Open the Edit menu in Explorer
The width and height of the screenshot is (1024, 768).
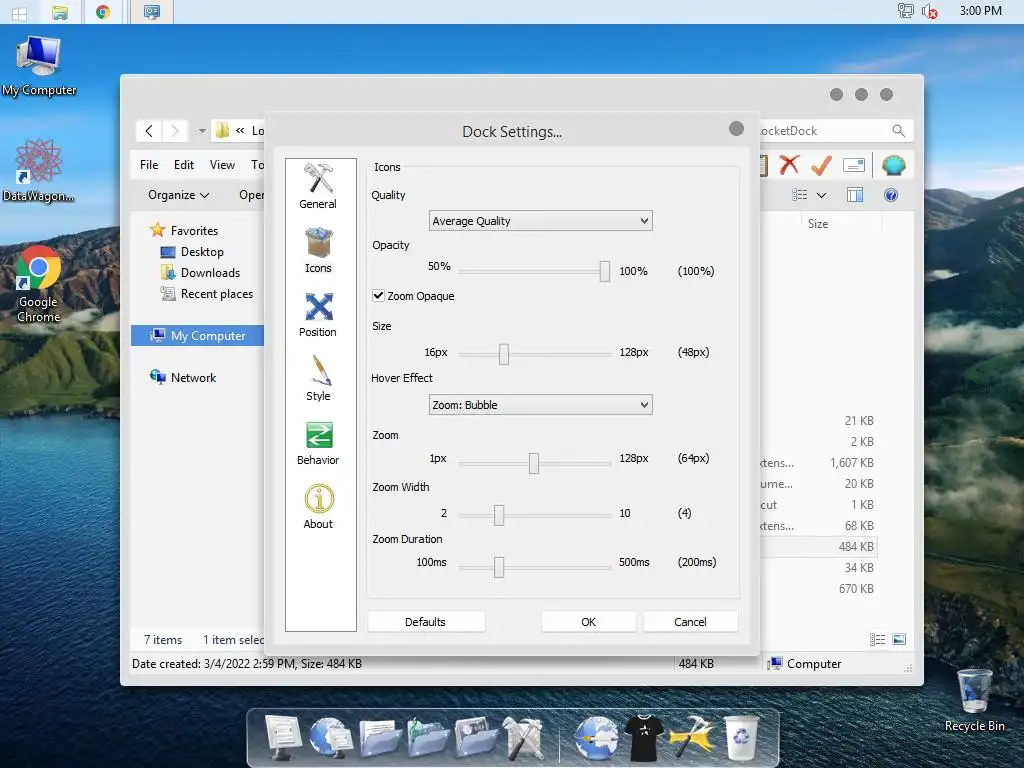pyautogui.click(x=184, y=165)
